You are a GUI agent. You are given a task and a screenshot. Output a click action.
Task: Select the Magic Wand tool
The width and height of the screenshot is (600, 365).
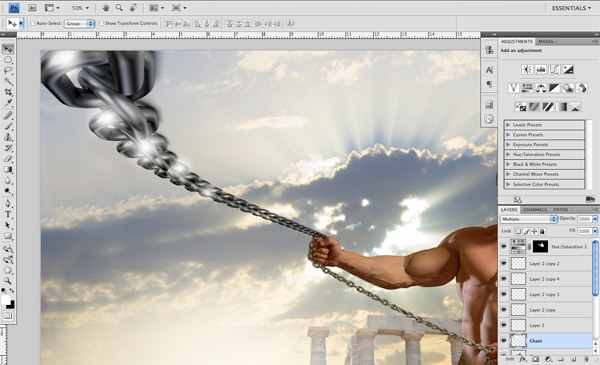(x=8, y=81)
